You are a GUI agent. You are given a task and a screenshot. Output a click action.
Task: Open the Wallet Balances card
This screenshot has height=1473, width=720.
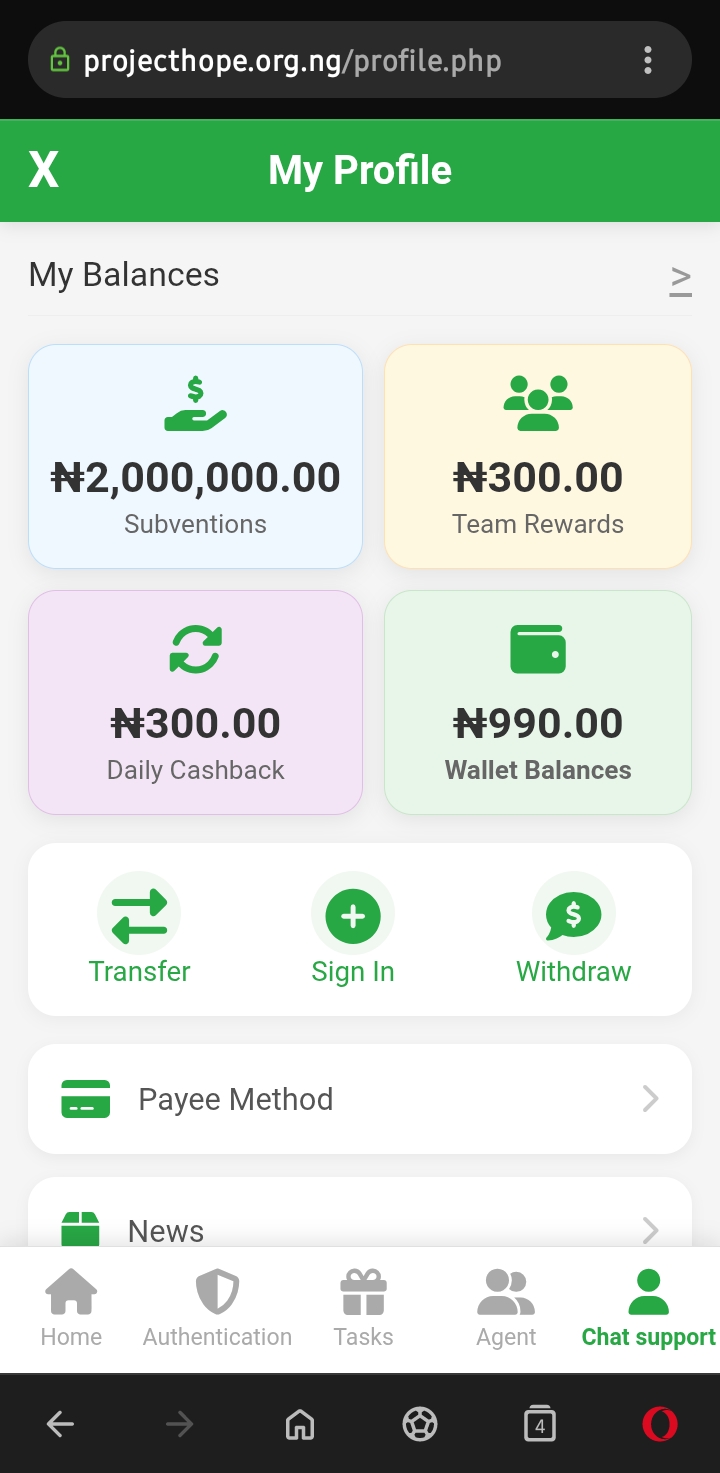(538, 702)
